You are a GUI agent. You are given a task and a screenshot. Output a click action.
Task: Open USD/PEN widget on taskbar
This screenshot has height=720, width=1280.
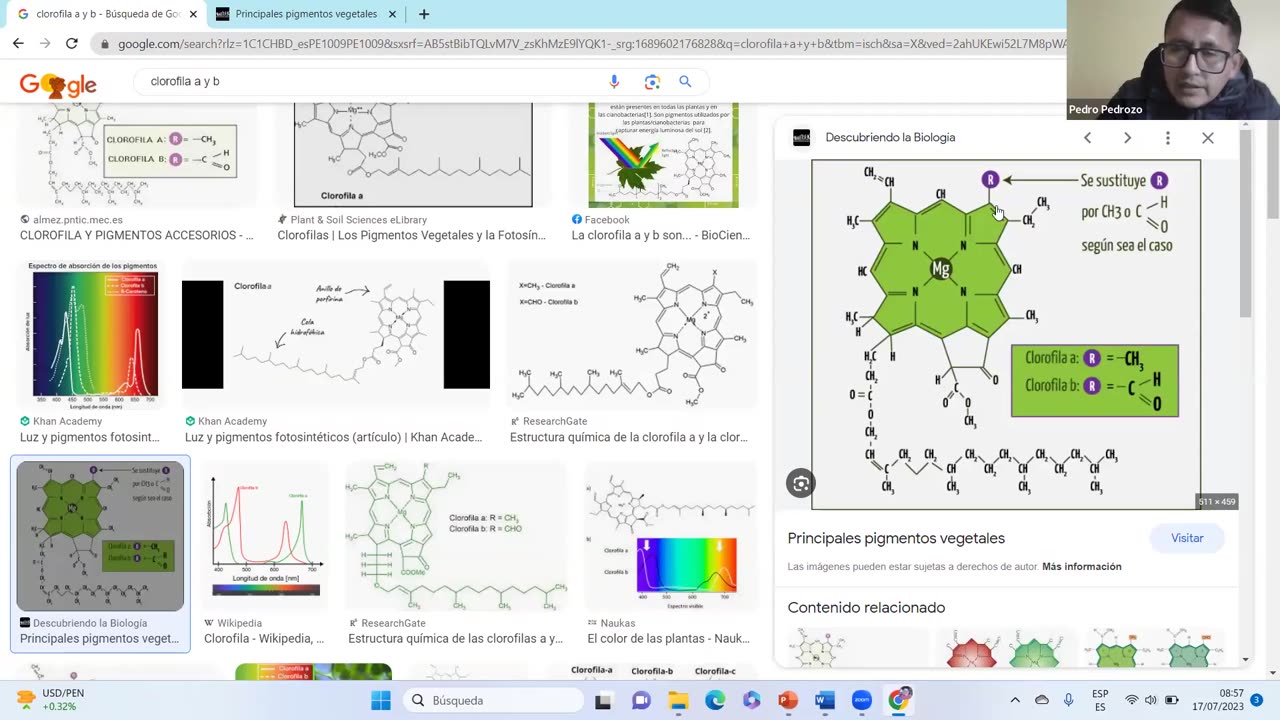click(x=51, y=700)
